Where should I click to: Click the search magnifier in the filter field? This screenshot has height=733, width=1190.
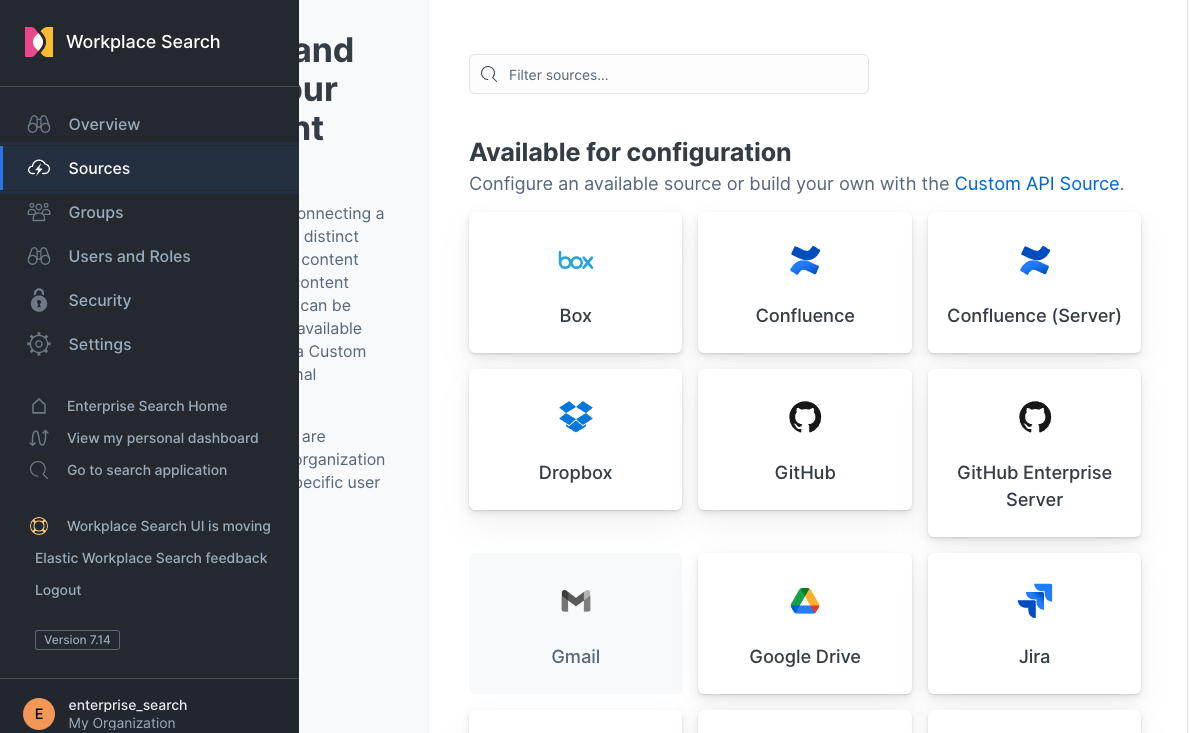coord(489,74)
